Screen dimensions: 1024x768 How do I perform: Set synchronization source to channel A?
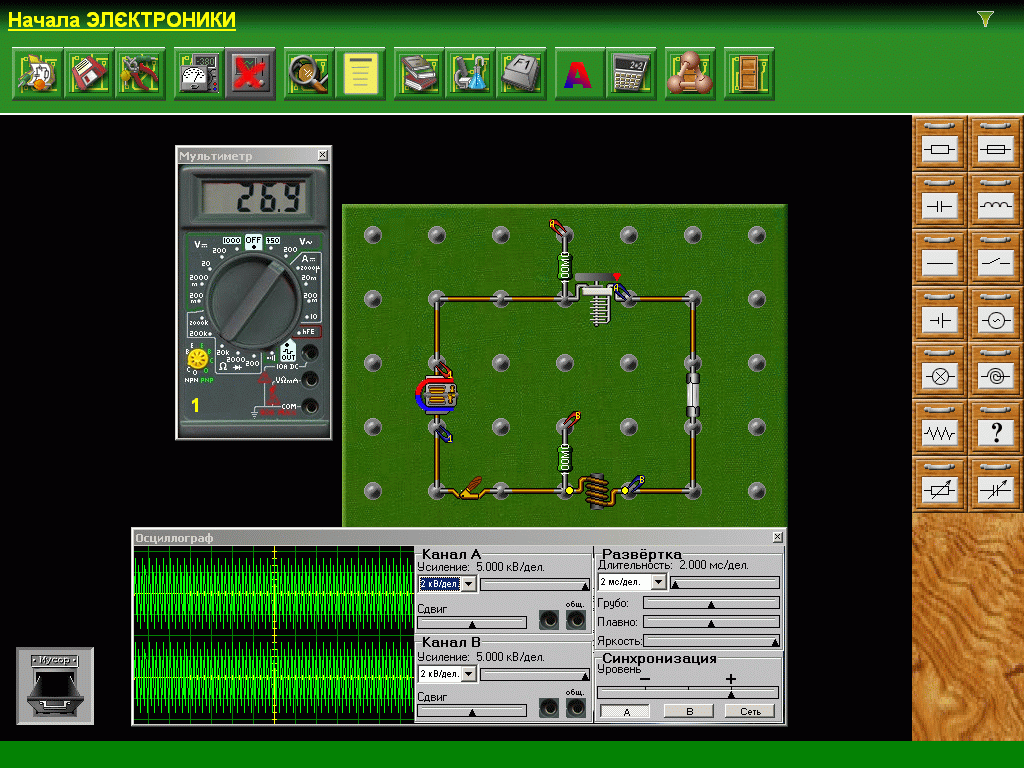click(625, 711)
